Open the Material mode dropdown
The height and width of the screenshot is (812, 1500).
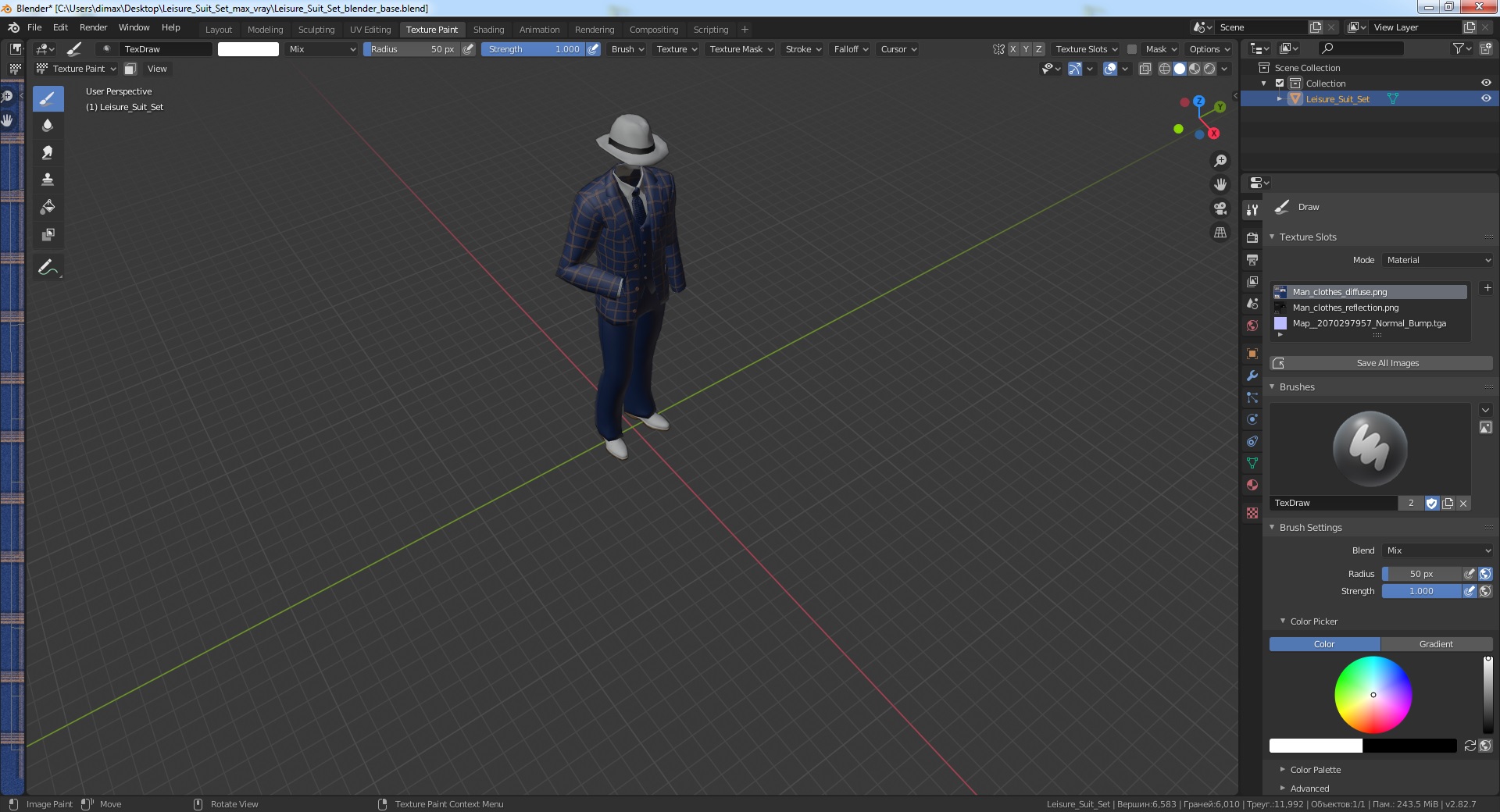click(x=1437, y=260)
